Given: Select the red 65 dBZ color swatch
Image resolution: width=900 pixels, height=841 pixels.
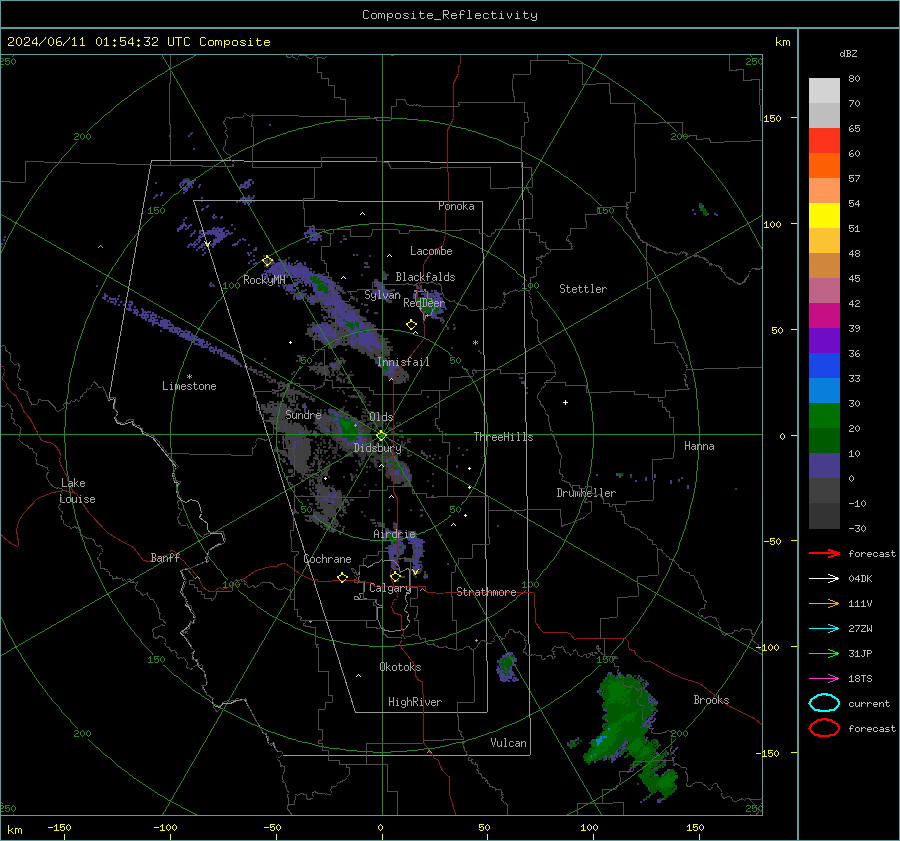Looking at the screenshot, I should (824, 140).
